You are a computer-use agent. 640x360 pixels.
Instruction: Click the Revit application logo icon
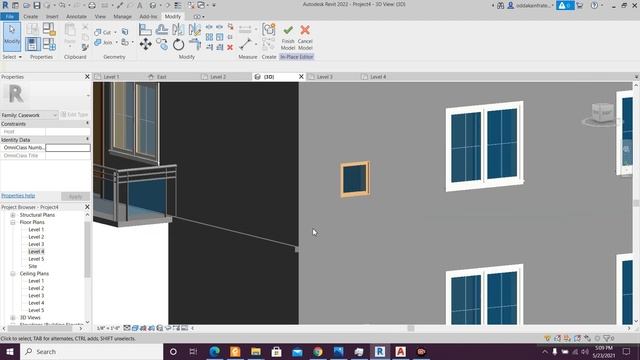pos(5,5)
